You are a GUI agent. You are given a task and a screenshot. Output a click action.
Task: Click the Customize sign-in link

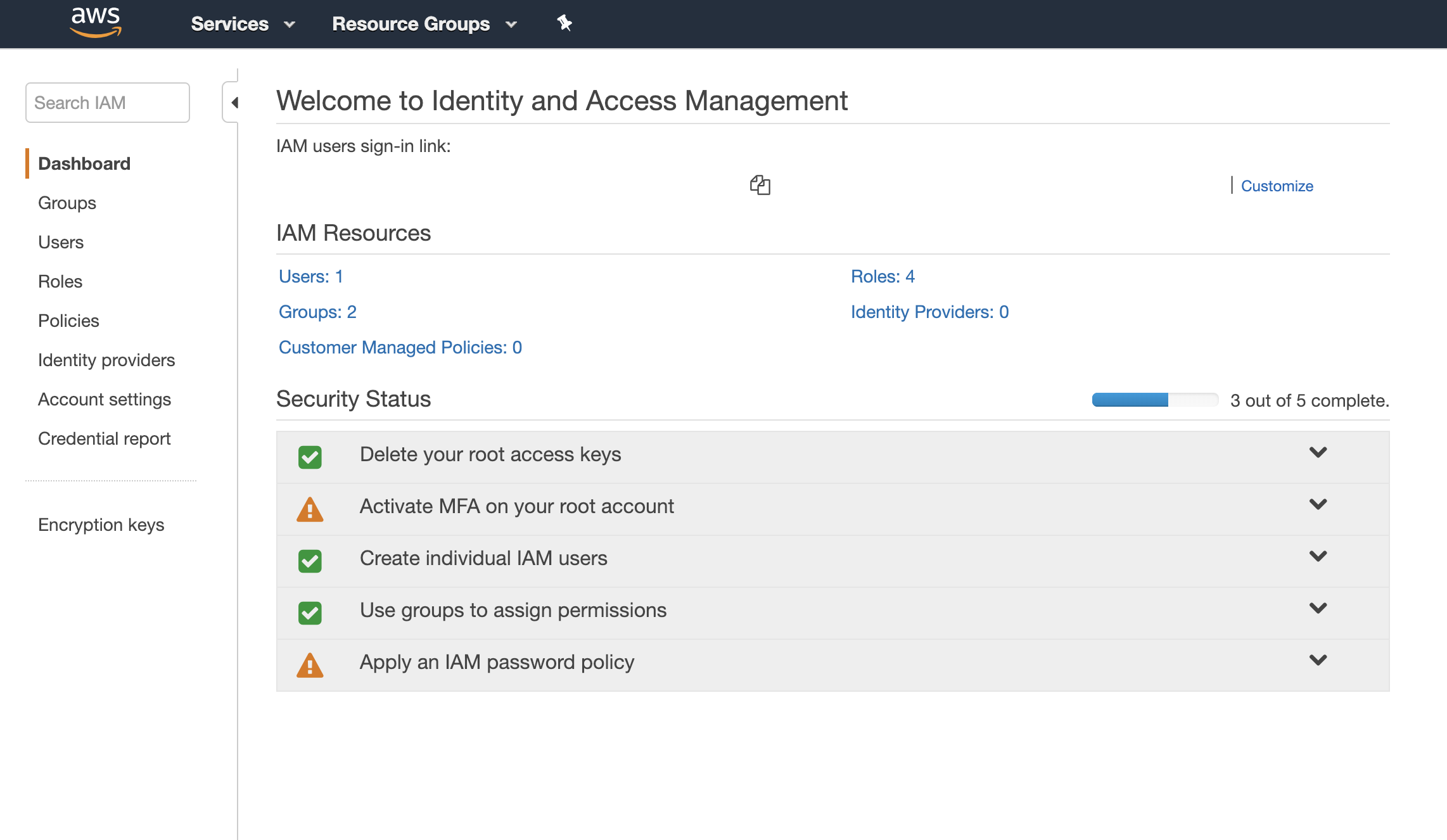(1277, 186)
